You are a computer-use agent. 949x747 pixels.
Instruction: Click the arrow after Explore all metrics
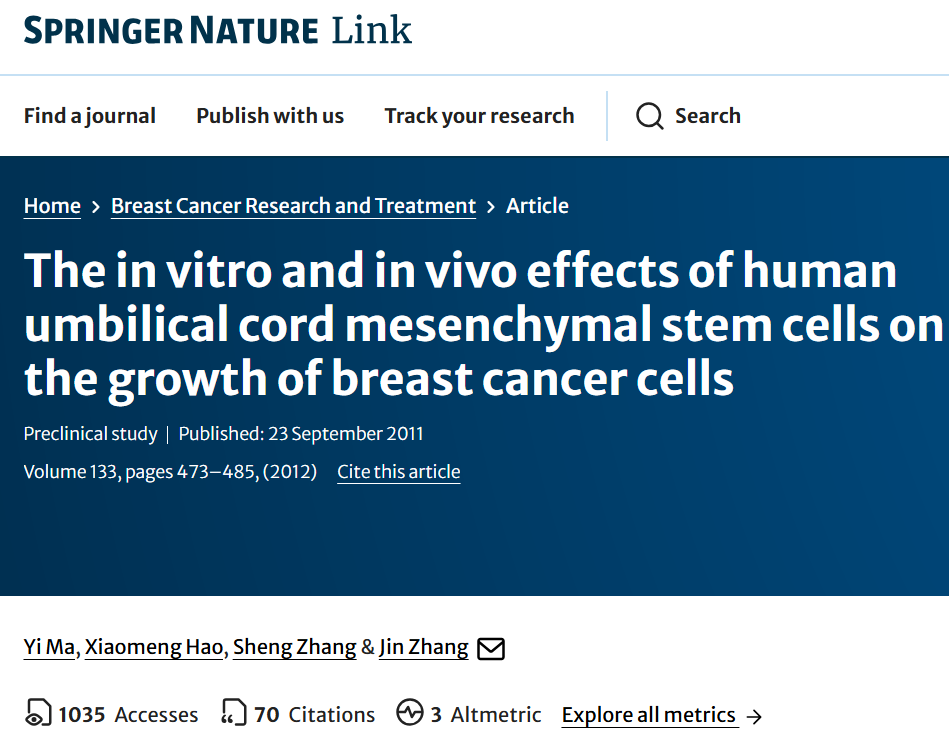click(754, 717)
